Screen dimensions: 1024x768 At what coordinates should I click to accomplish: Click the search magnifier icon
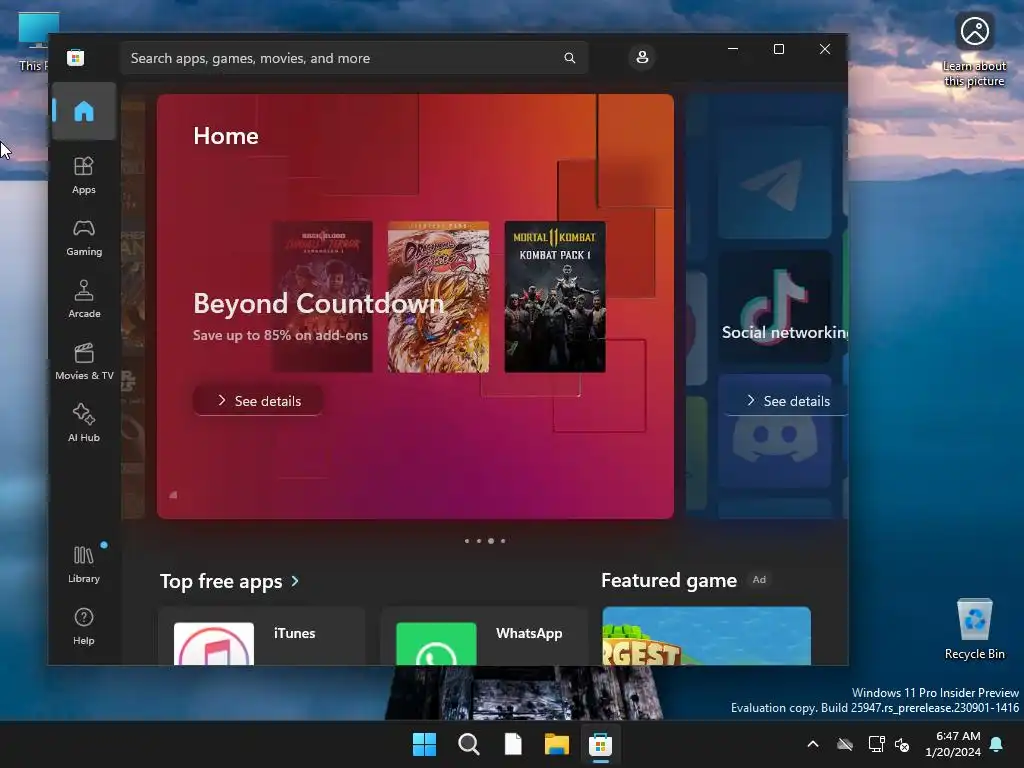[569, 58]
